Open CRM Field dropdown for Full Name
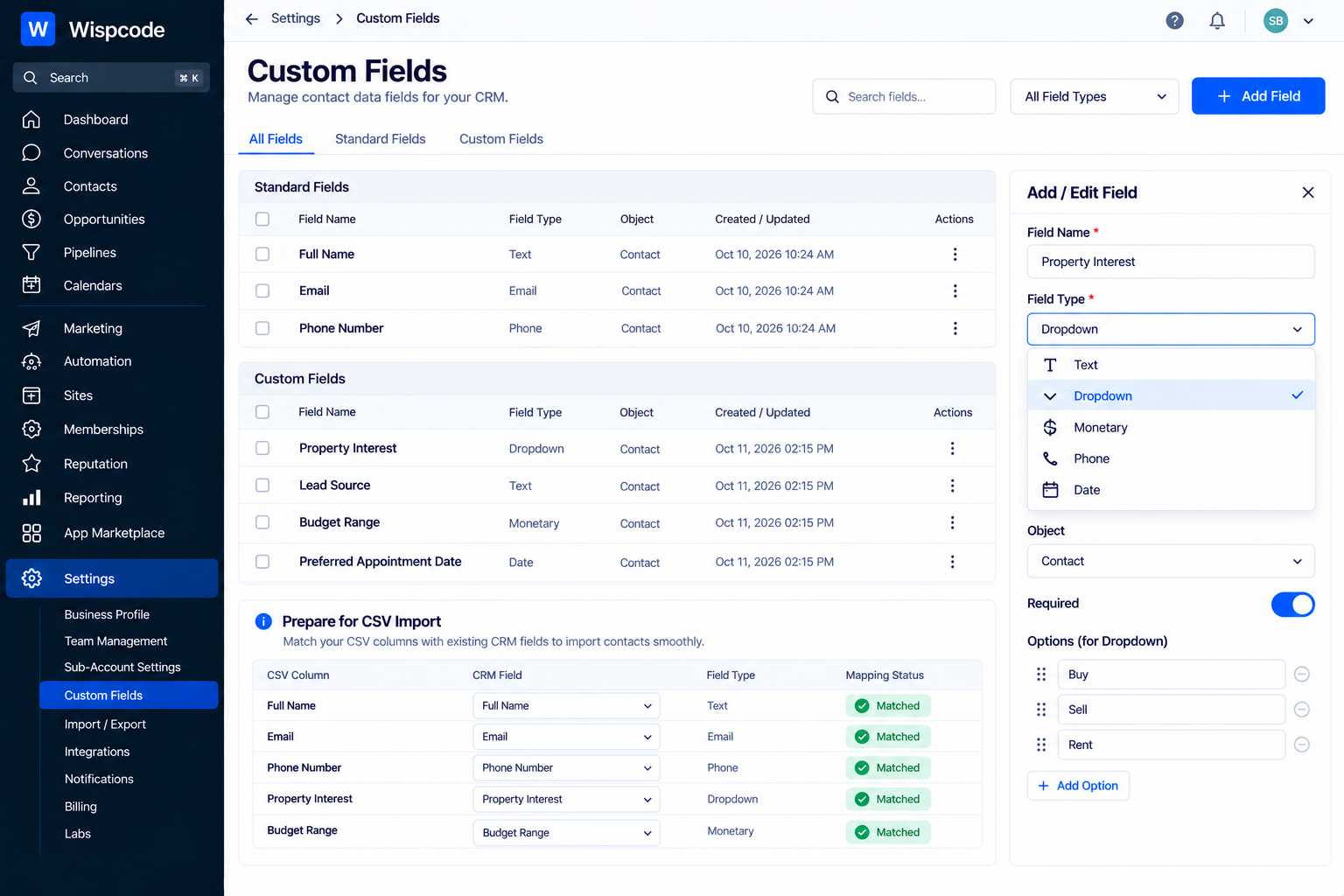The height and width of the screenshot is (896, 1344). pos(565,706)
